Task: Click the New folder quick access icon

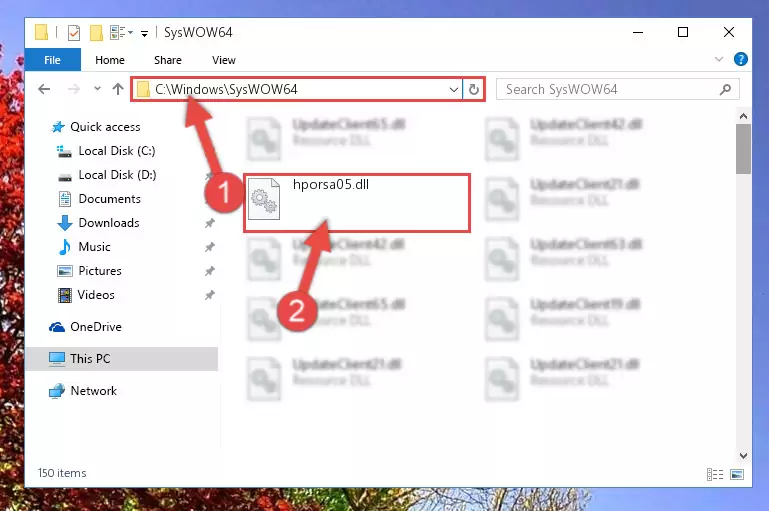Action: (x=96, y=33)
